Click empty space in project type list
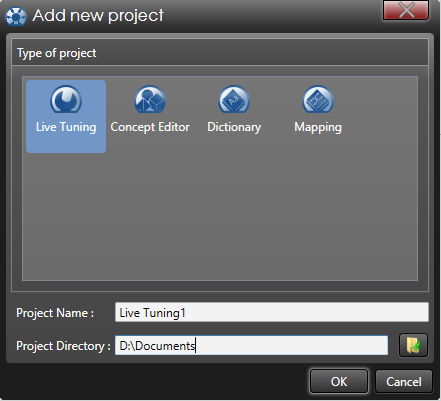The height and width of the screenshot is (401, 441). point(220,217)
